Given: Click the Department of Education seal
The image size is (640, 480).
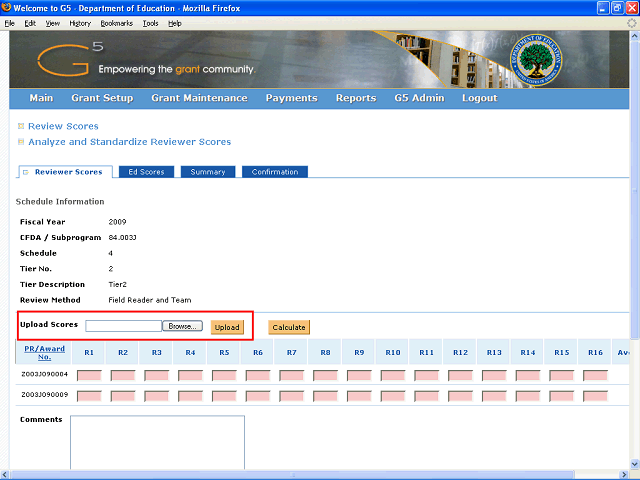Looking at the screenshot, I should pos(536,60).
